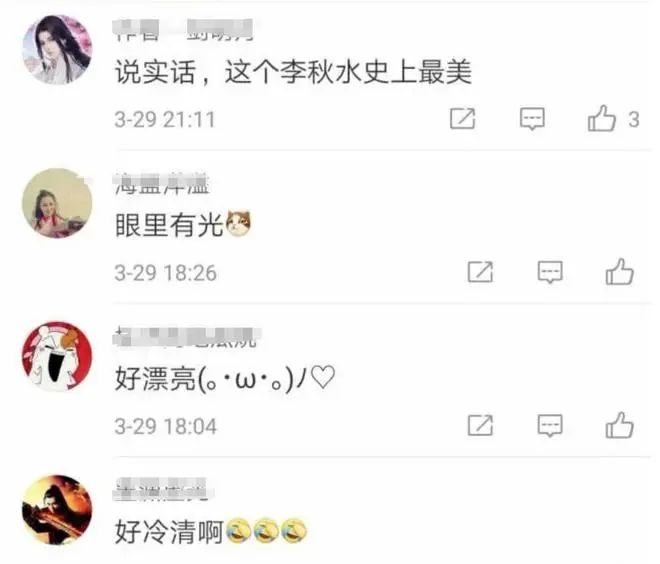Like the 好漂亮 comment
This screenshot has height=564, width=660.
pos(619,425)
